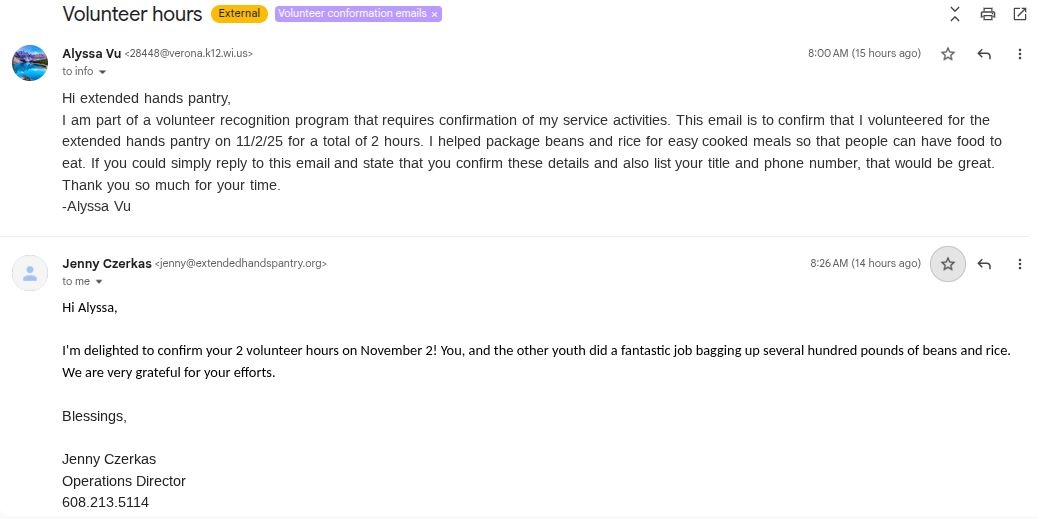Viewport: 1038px width, 519px height.
Task: Expand recipient details next to 'to info'
Action: click(x=102, y=72)
